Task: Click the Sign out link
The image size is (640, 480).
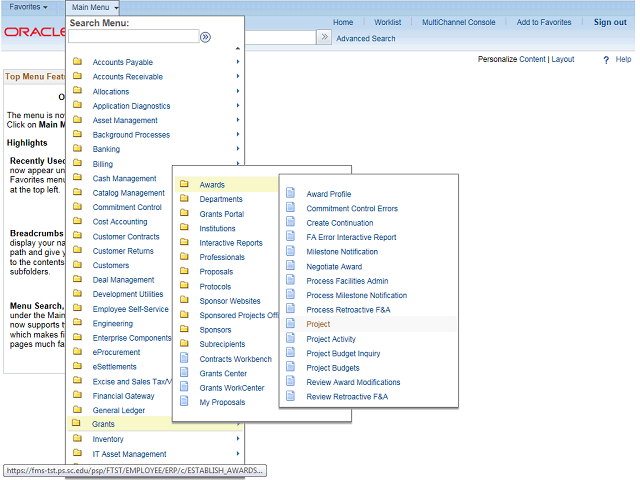Action: point(610,22)
